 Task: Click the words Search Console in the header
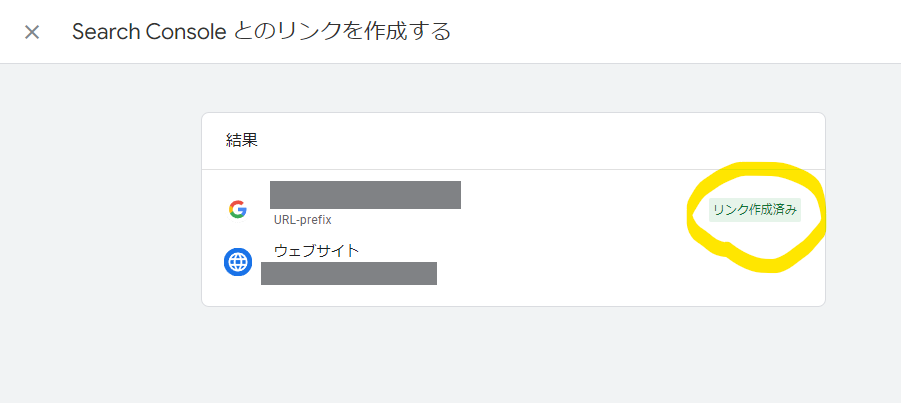click(x=149, y=32)
